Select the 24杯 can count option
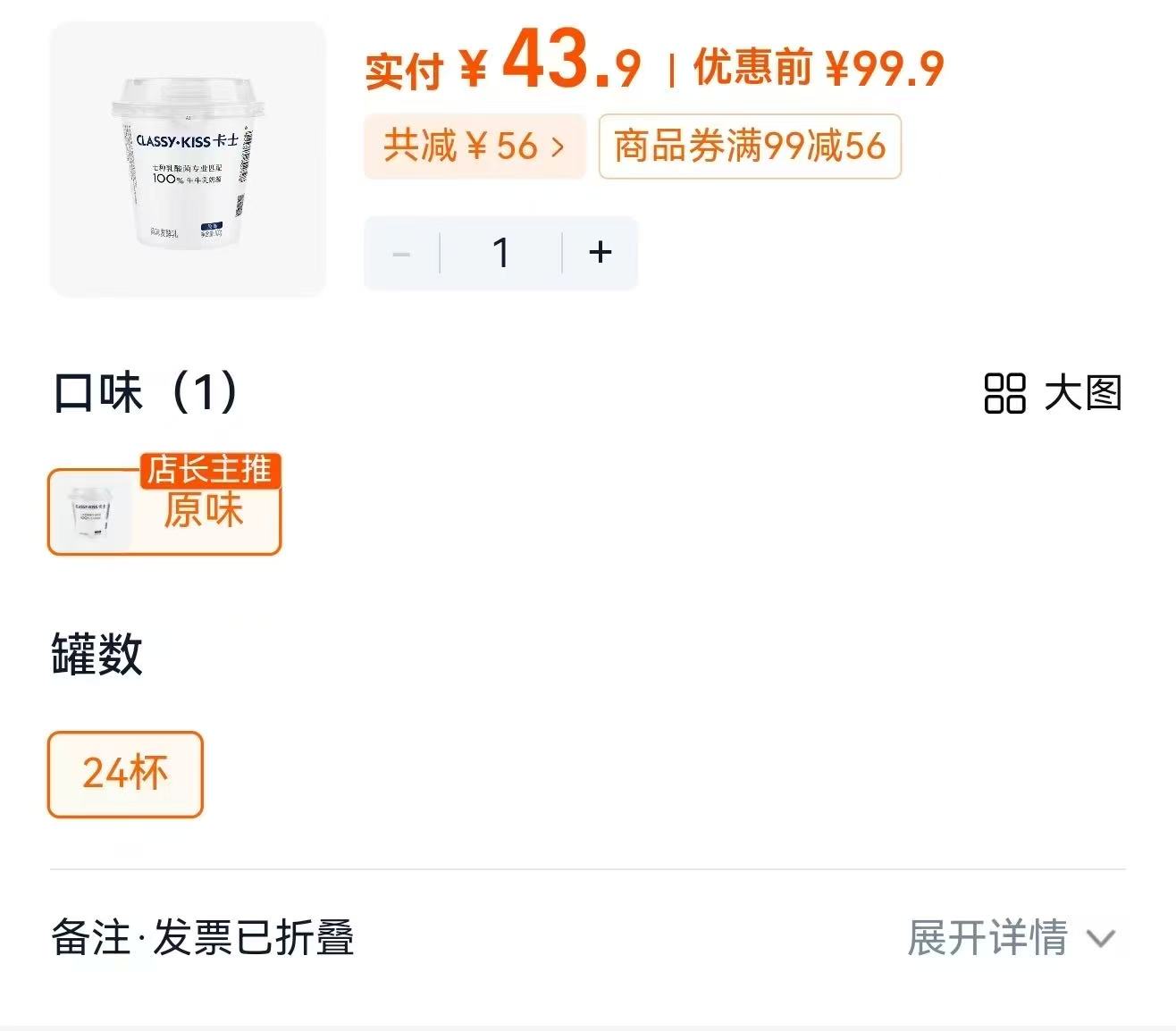The image size is (1176, 1031). coord(124,774)
